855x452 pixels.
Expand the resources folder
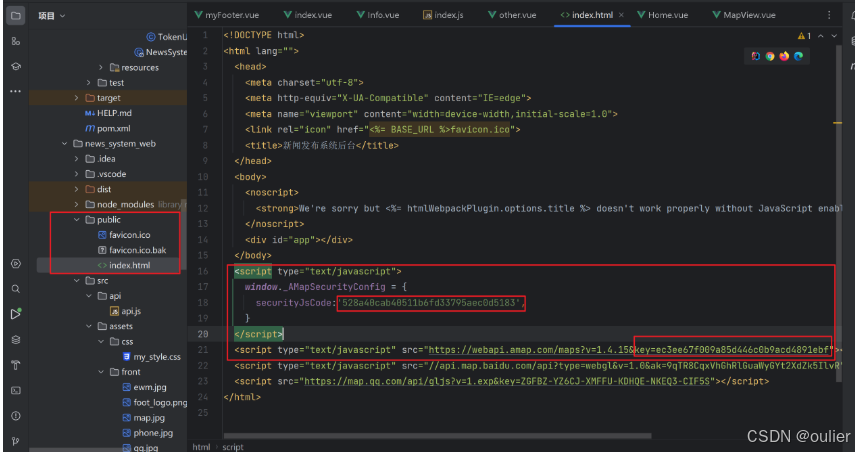click(x=101, y=68)
